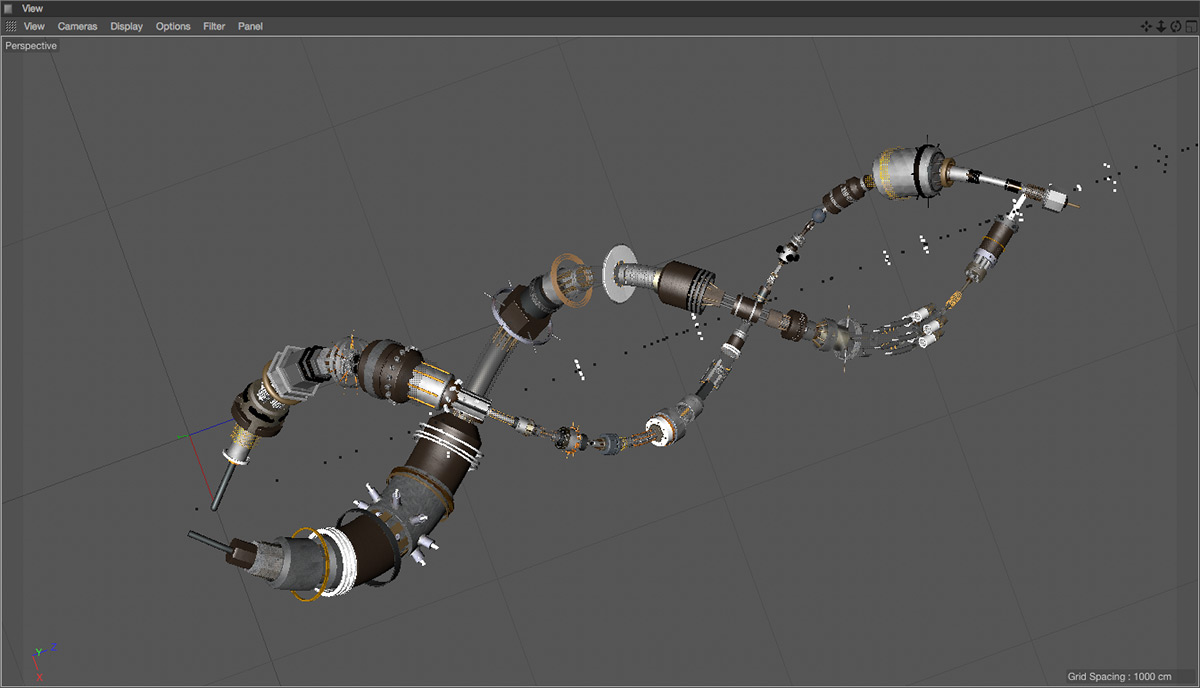
Task: Open the Cameras menu
Action: tap(77, 26)
